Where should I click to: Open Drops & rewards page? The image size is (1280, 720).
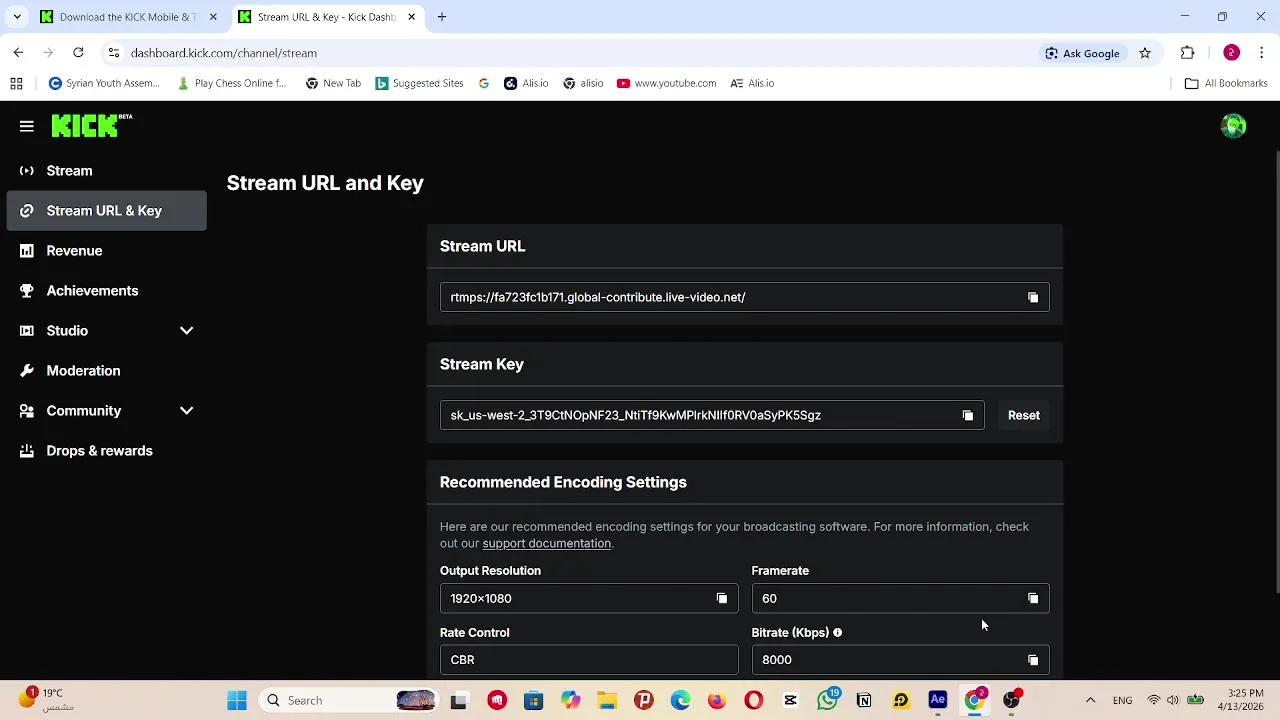(x=106, y=451)
